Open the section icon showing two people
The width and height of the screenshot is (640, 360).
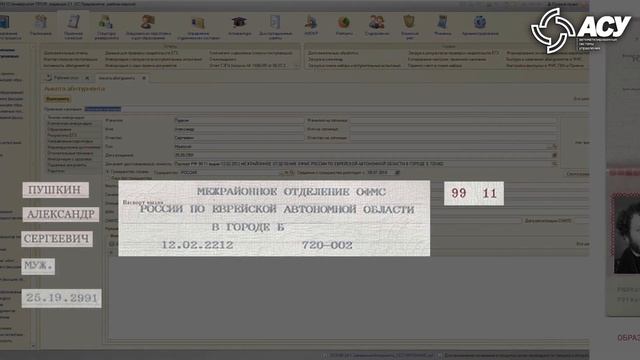pos(376,22)
